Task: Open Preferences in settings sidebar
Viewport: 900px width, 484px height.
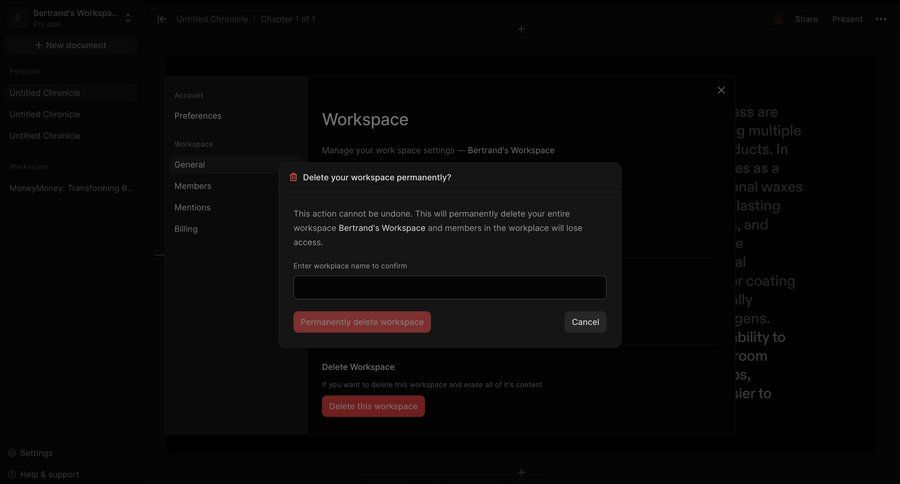Action: 197,115
